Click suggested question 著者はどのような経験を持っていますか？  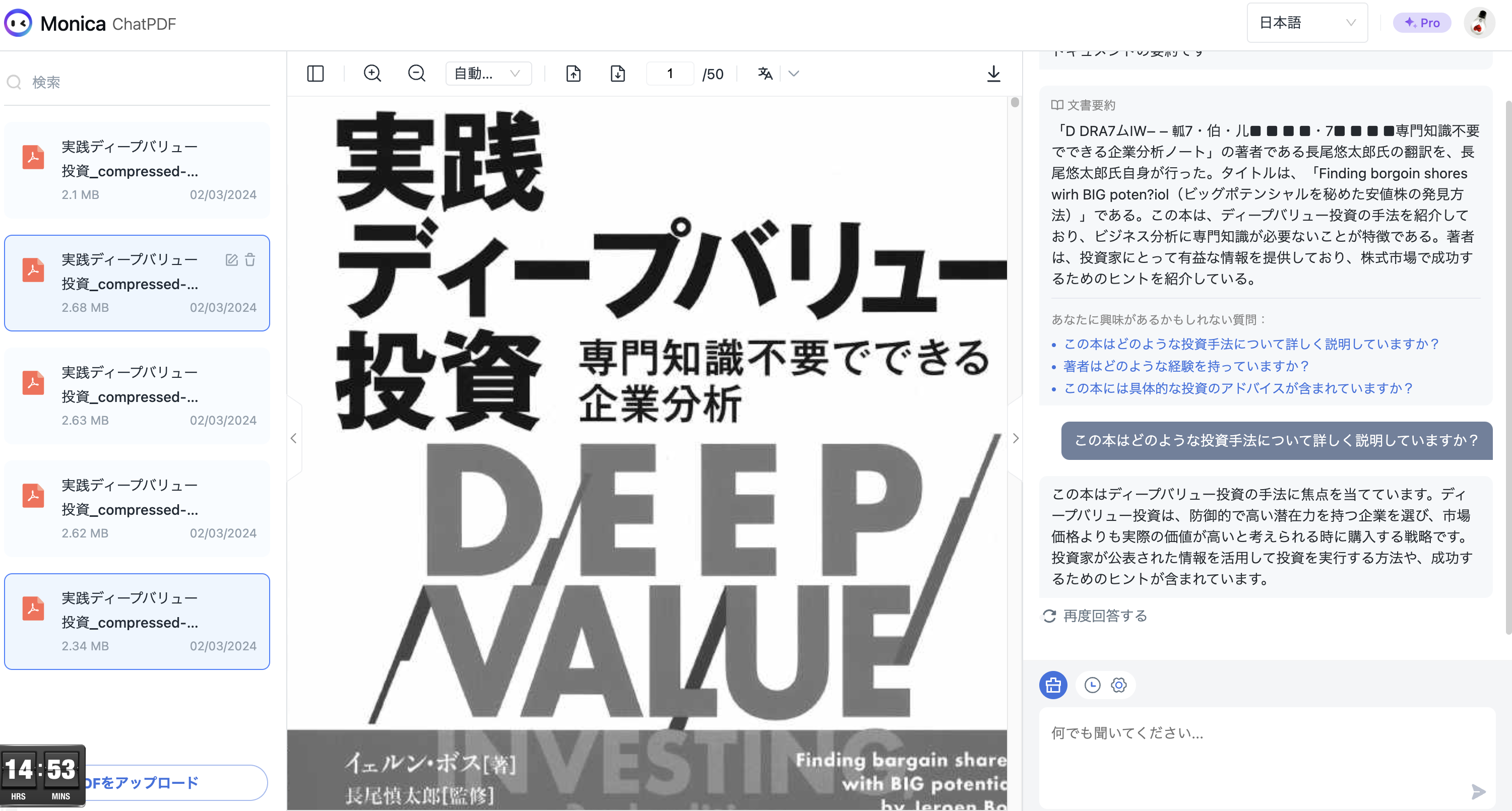(1185, 366)
